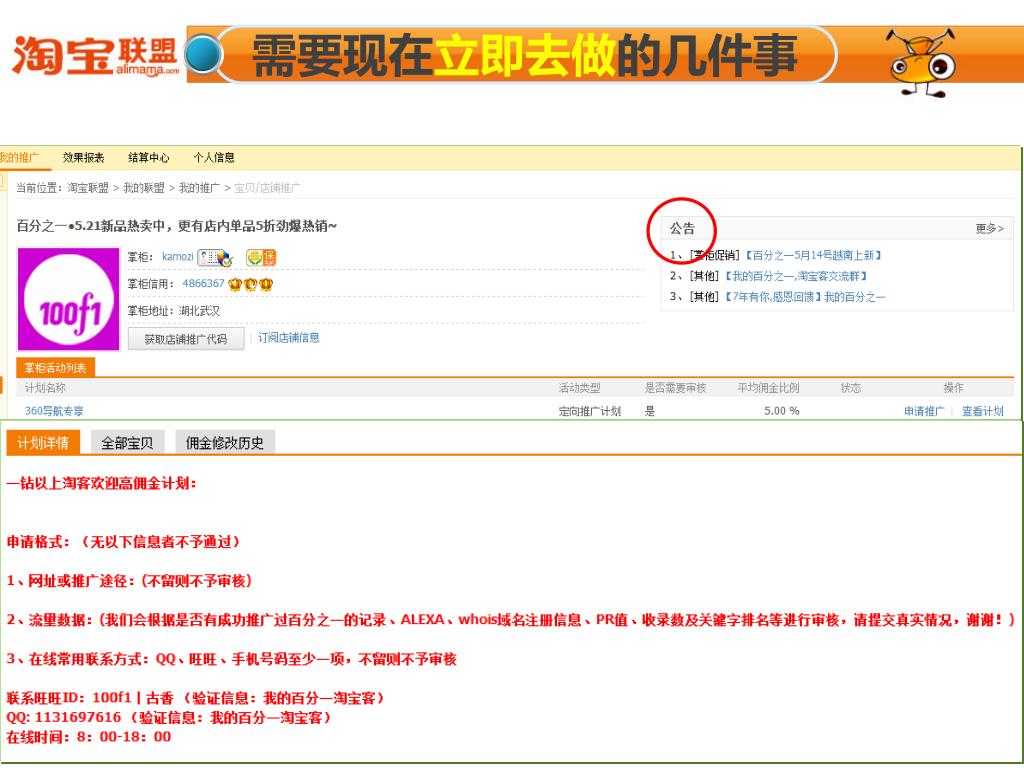The width and height of the screenshot is (1024, 768).
Task: Click the 定向推广计划 activity type cell
Action: click(x=590, y=411)
